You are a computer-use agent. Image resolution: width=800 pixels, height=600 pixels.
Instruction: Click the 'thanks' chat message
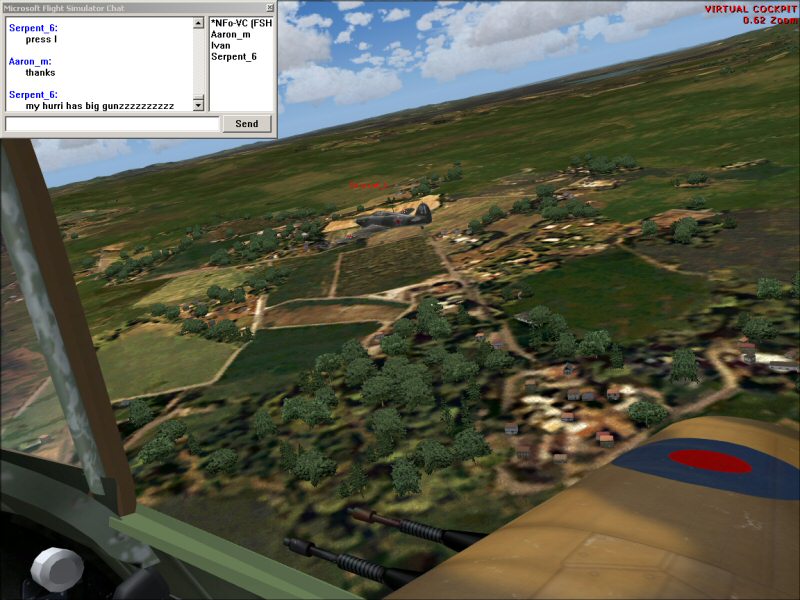(40, 72)
